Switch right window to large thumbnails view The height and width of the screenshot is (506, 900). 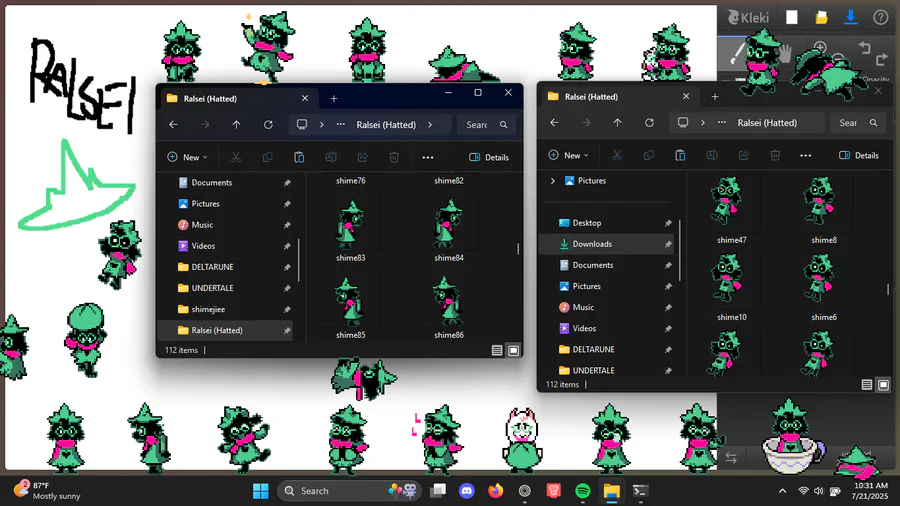pos(883,385)
